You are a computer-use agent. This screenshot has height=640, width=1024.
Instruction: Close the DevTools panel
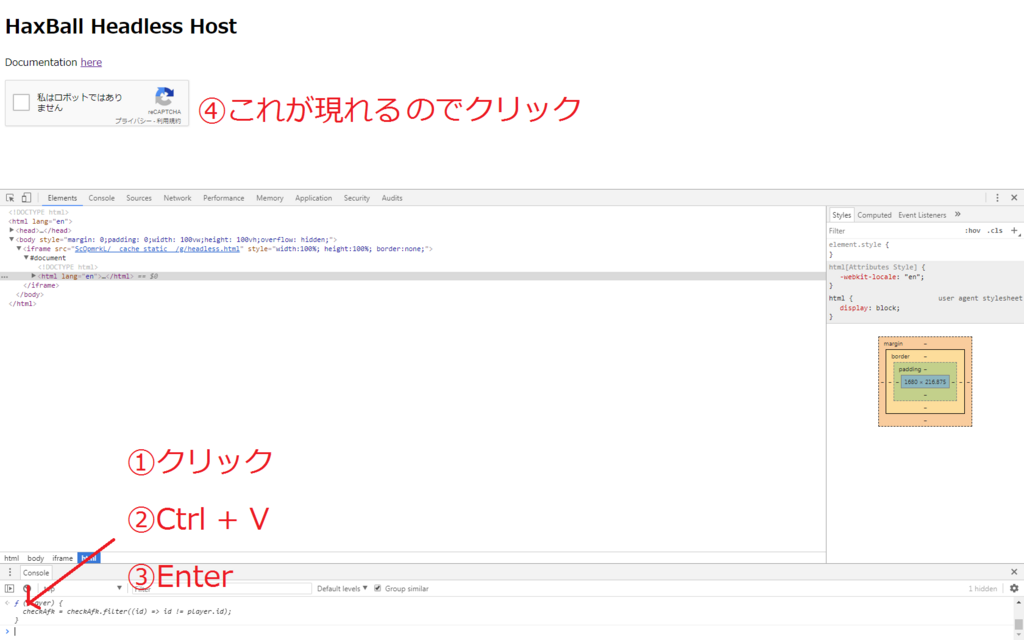point(1014,198)
